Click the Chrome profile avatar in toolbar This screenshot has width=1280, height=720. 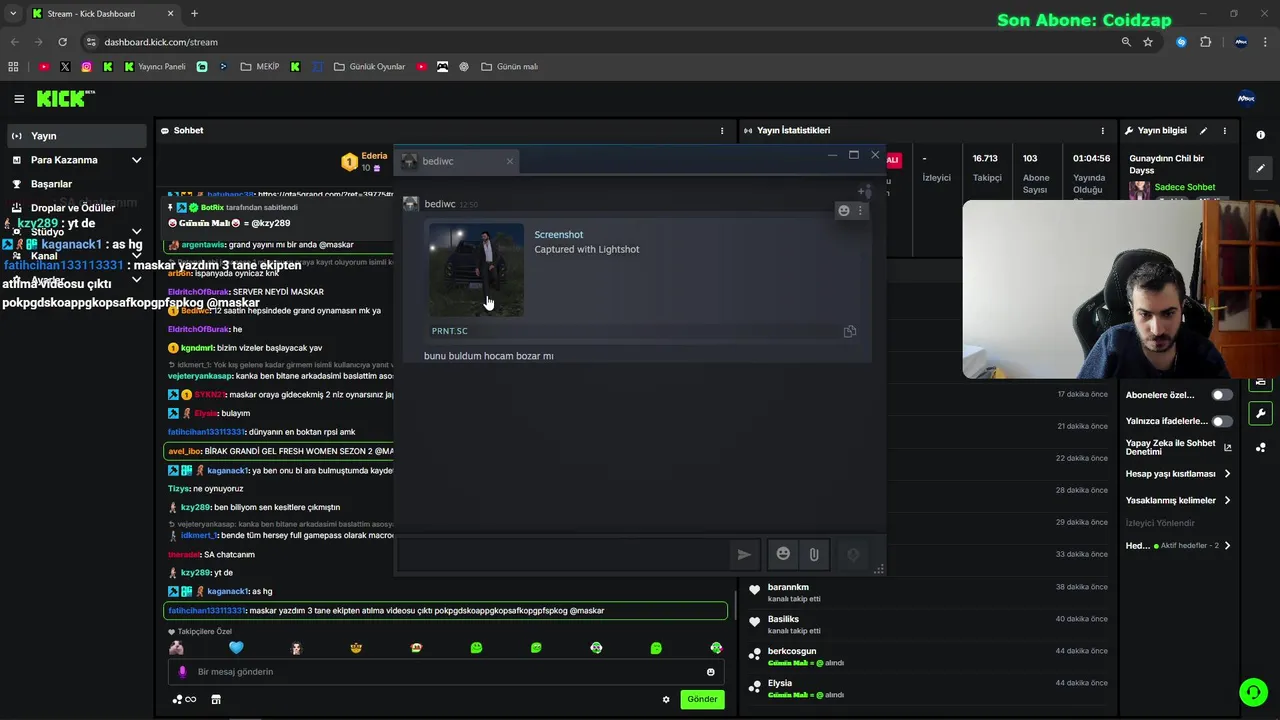coord(1242,42)
